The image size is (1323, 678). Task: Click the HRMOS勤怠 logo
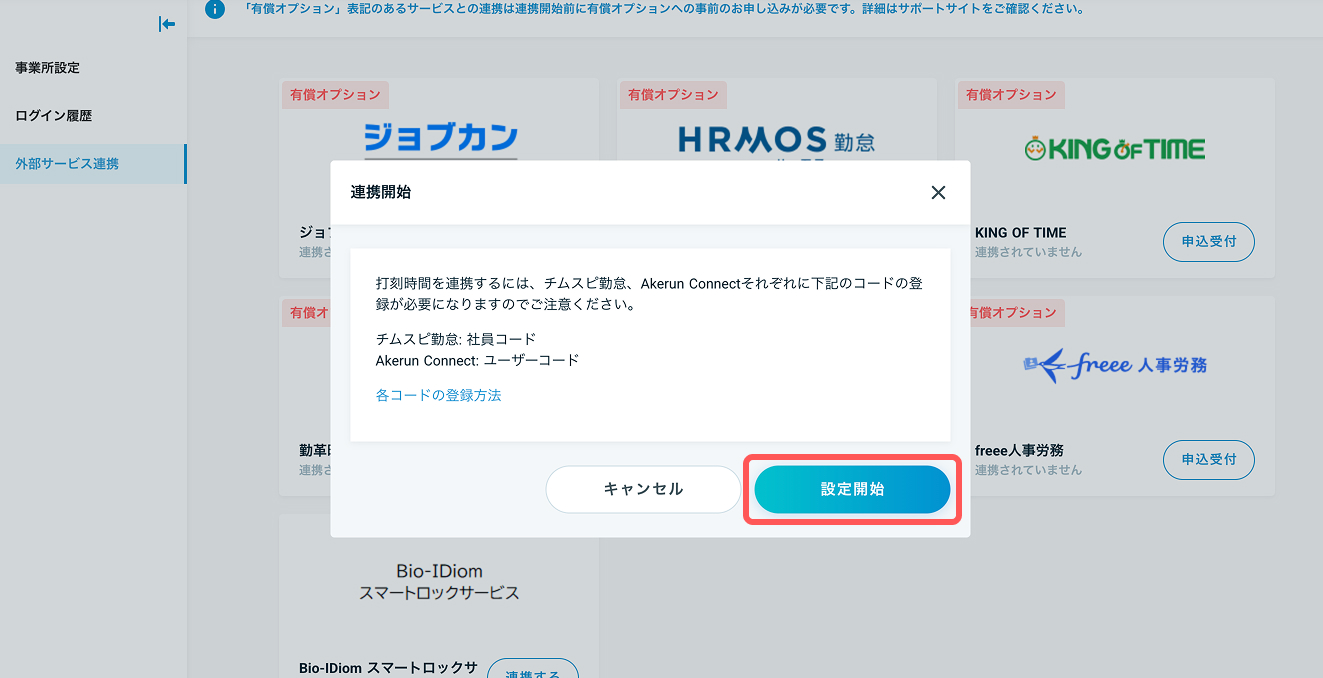point(776,141)
